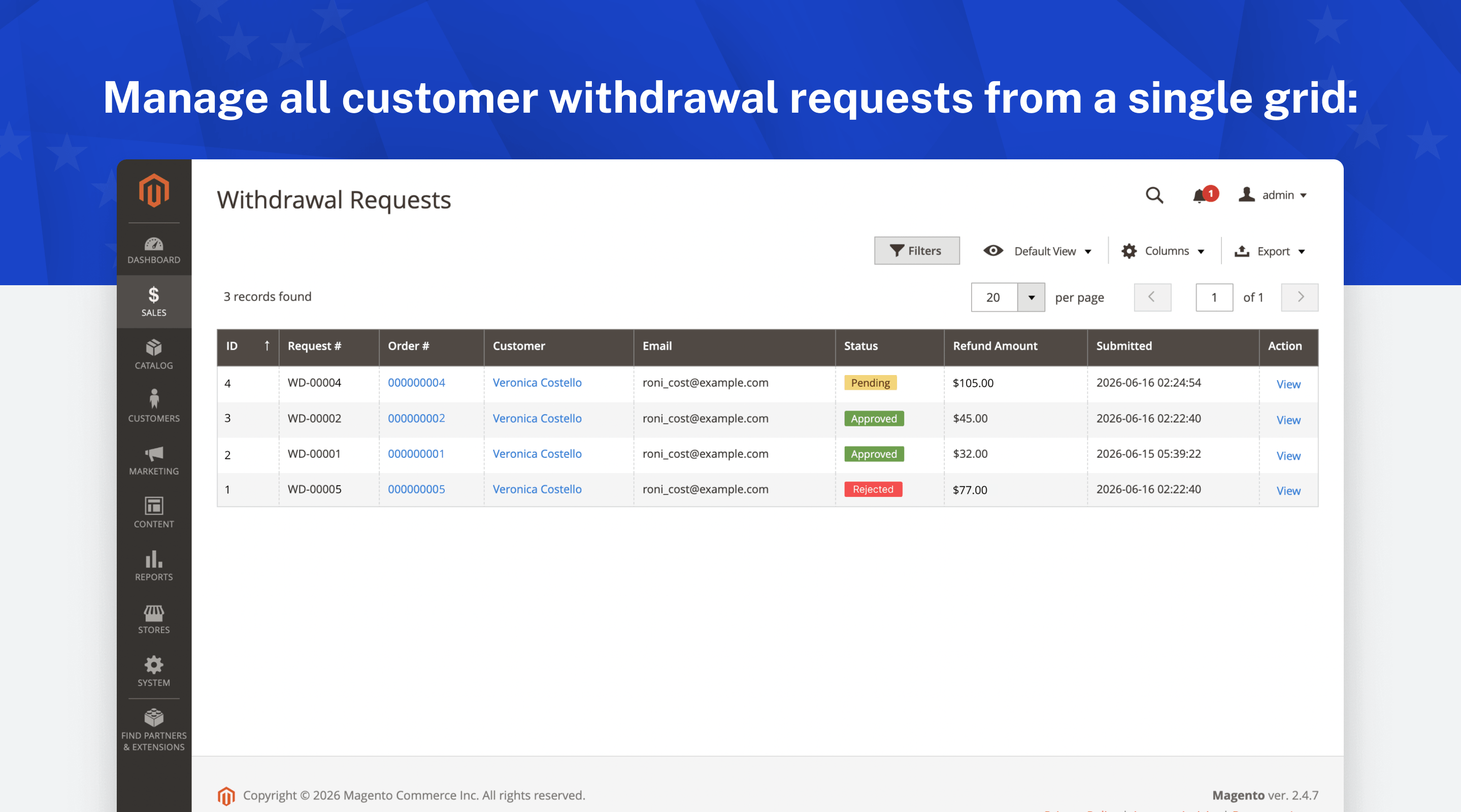The width and height of the screenshot is (1461, 812).
Task: Open order 000000005 link
Action: (416, 489)
